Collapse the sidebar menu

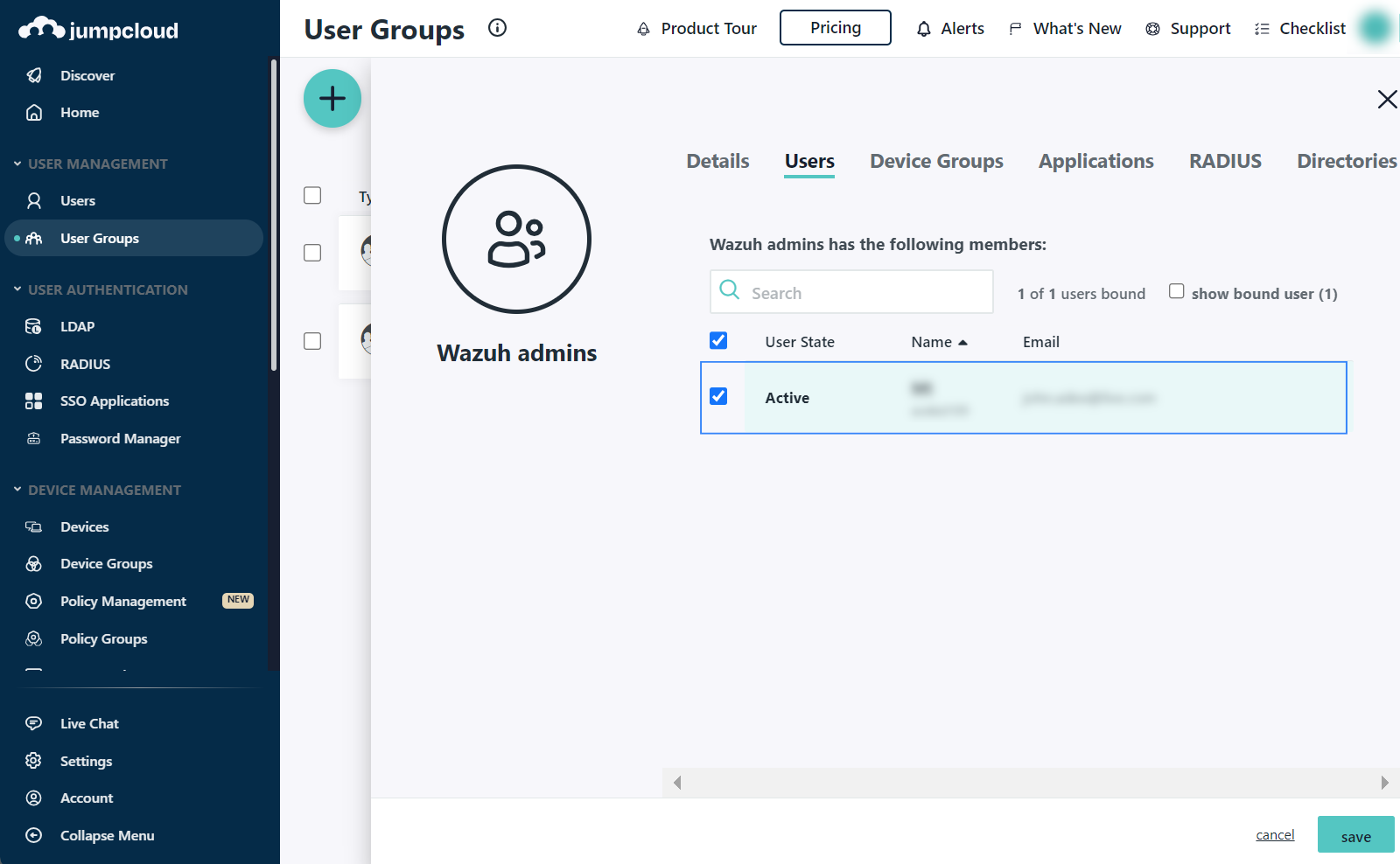tap(107, 836)
